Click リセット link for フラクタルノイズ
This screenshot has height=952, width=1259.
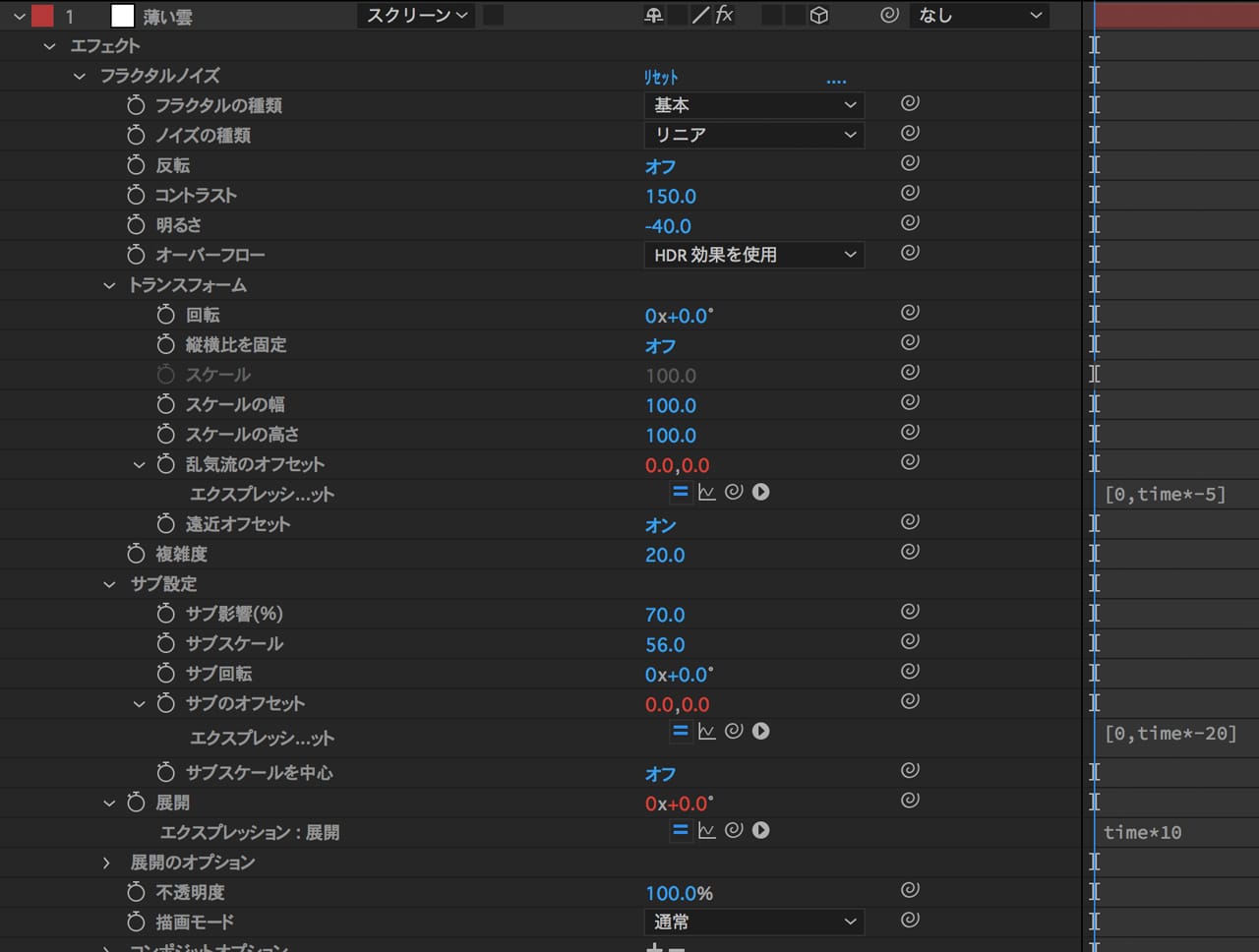tap(661, 77)
